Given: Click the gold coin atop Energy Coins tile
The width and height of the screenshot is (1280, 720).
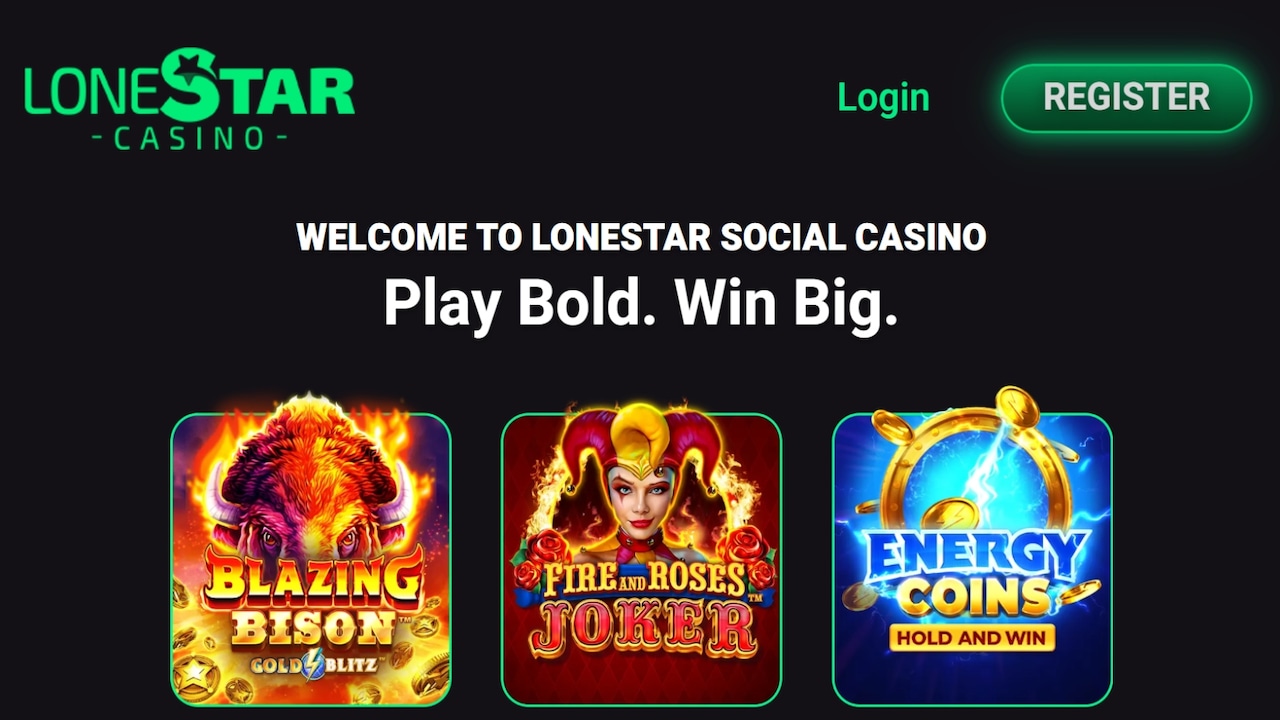Looking at the screenshot, I should [1018, 407].
